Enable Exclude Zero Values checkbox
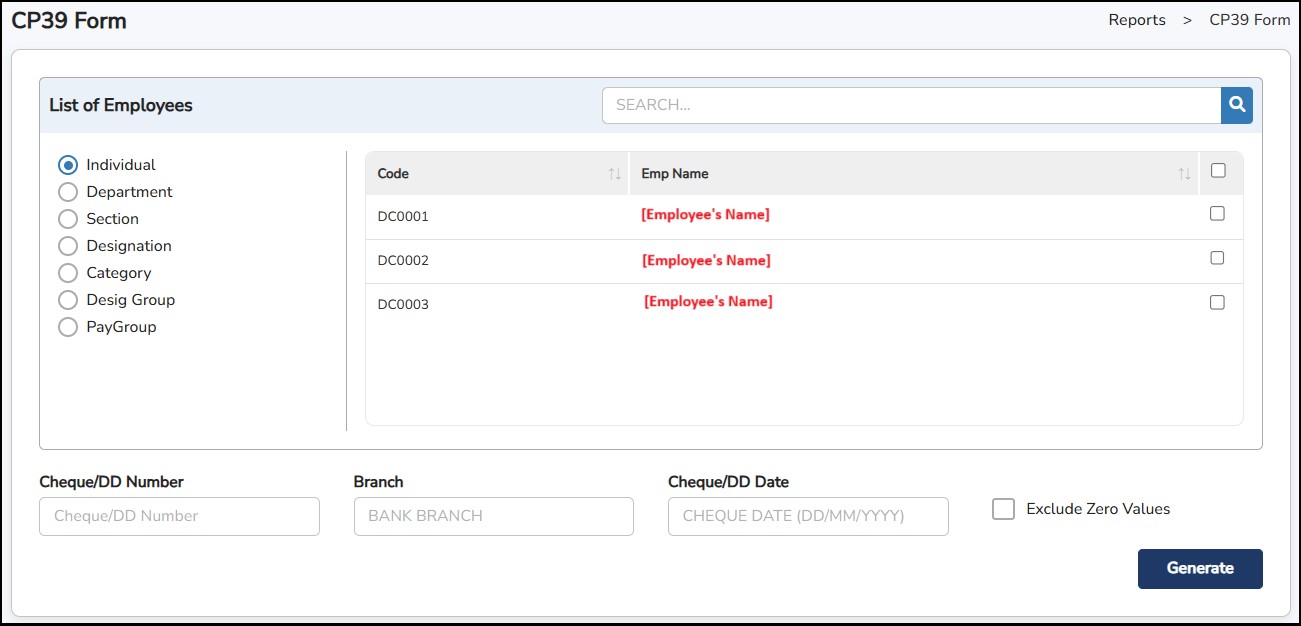 coord(1003,509)
